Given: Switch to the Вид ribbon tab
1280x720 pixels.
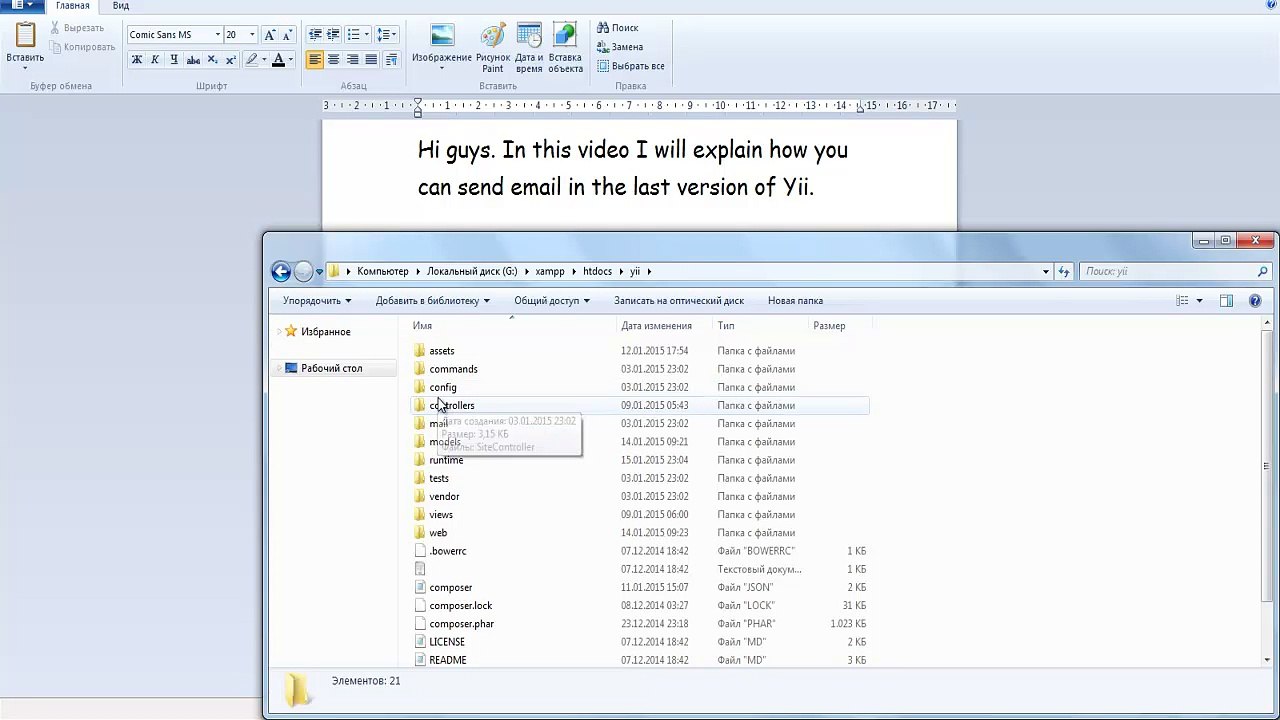Looking at the screenshot, I should 121,6.
